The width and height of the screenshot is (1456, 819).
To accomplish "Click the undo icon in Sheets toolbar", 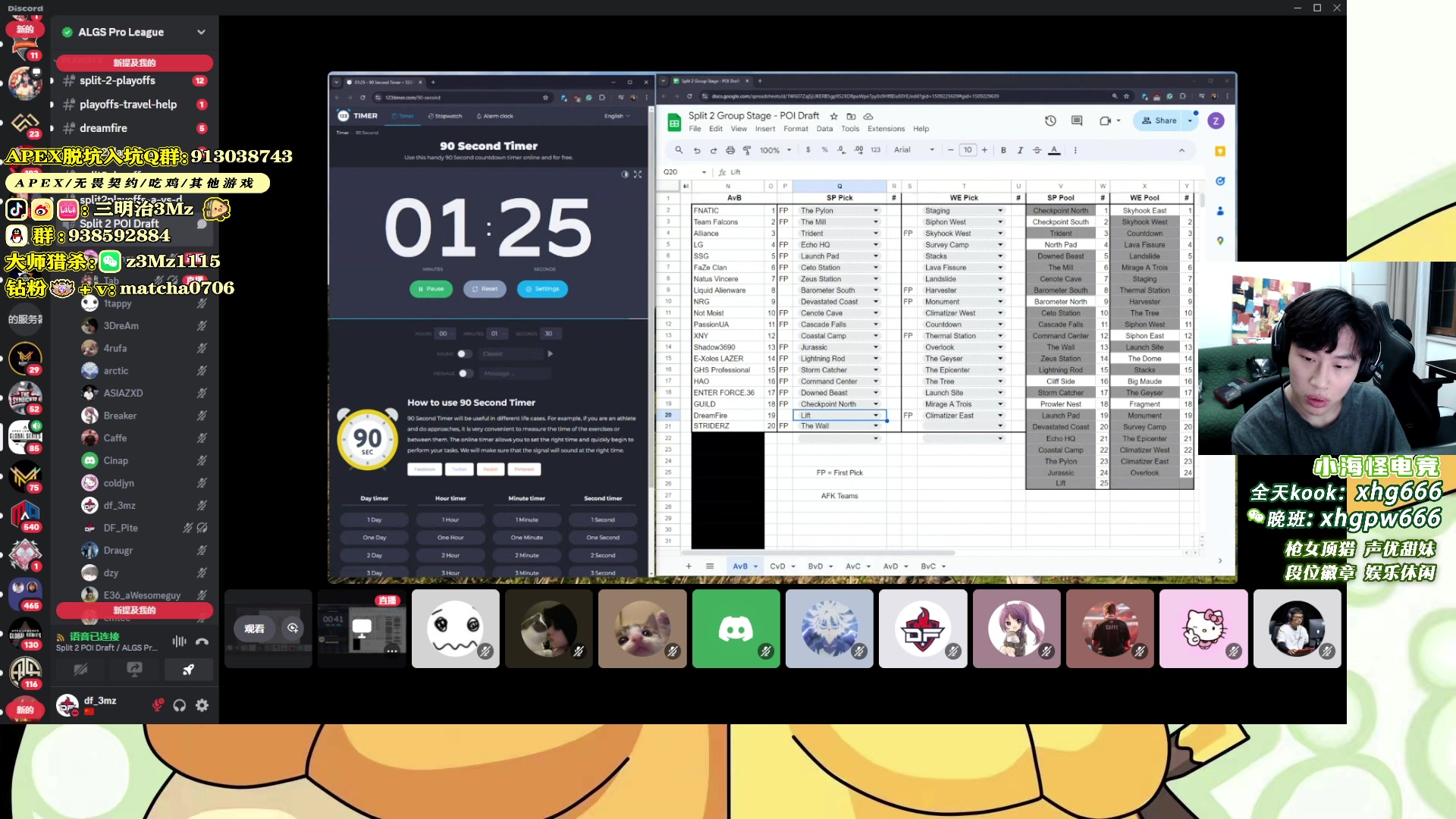I will click(x=697, y=150).
